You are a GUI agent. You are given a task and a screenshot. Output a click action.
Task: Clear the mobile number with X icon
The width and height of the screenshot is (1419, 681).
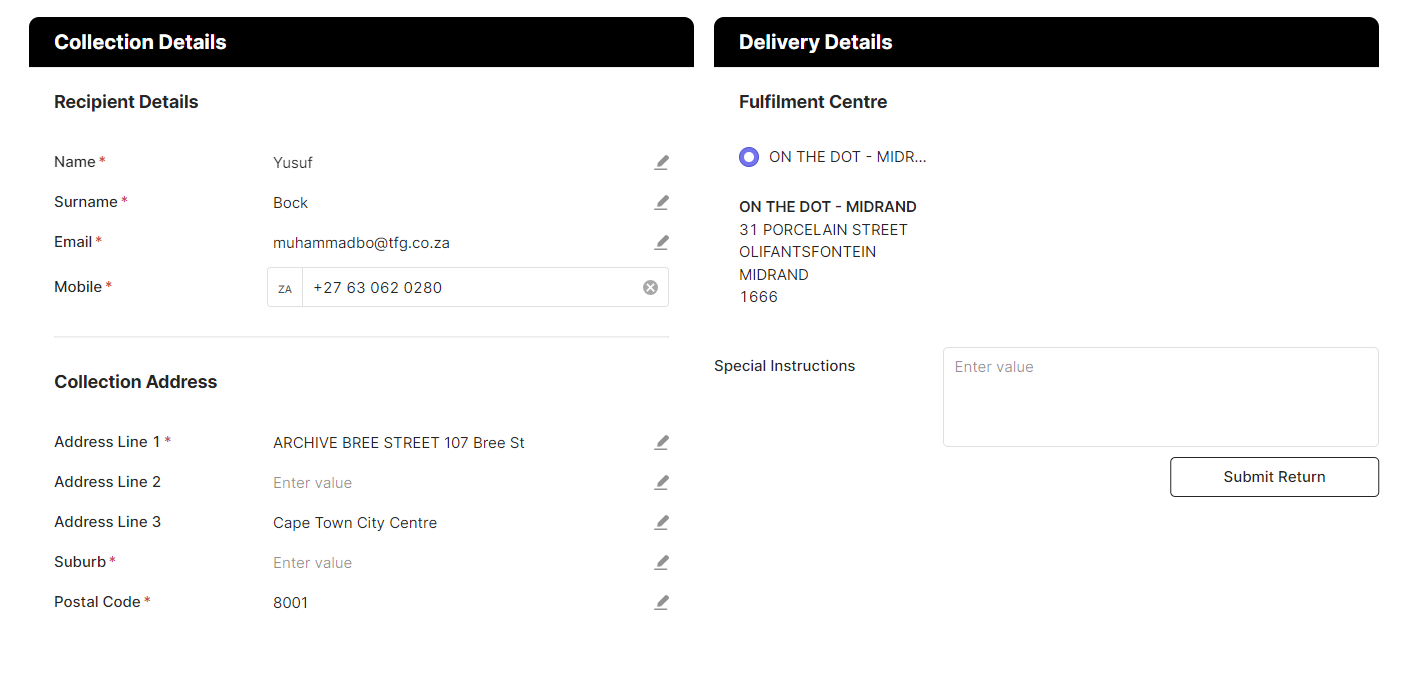click(650, 287)
